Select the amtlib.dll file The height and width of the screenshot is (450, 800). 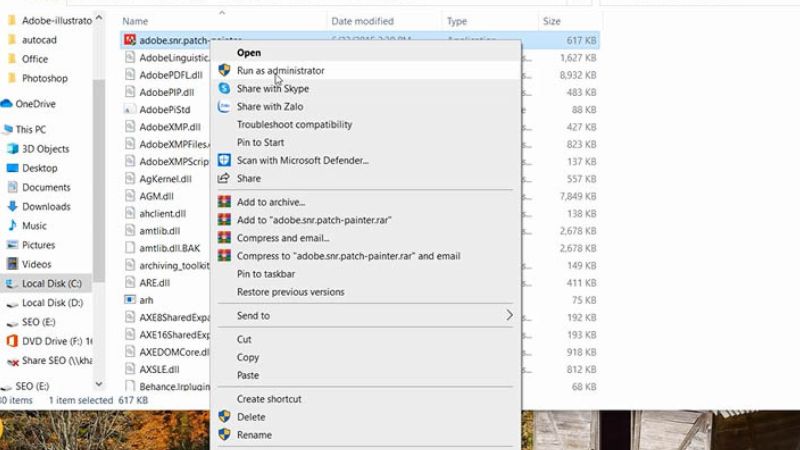(160, 231)
